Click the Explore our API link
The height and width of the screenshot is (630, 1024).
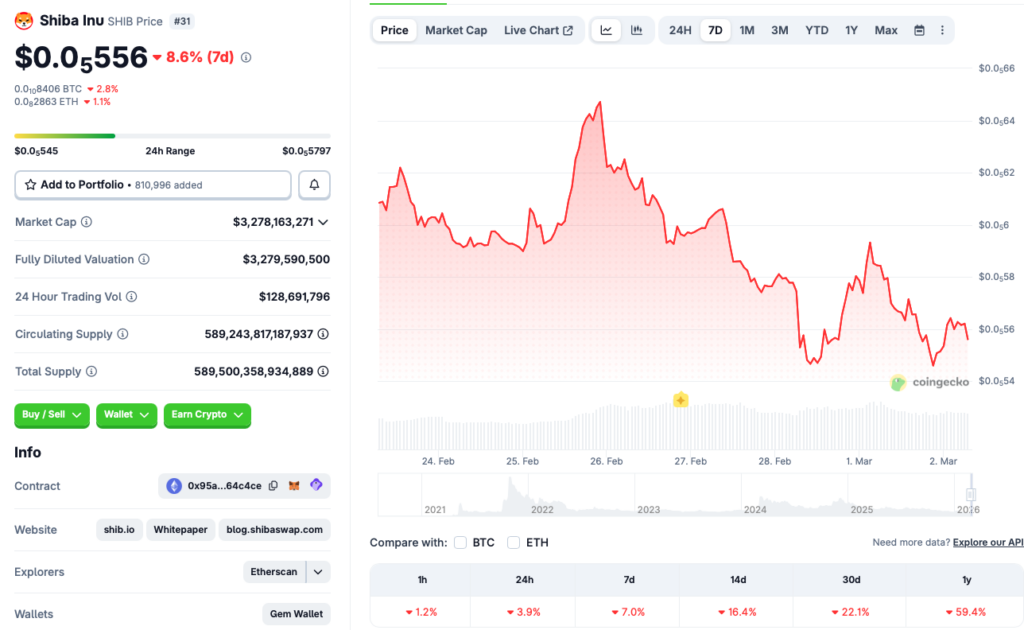click(x=987, y=541)
